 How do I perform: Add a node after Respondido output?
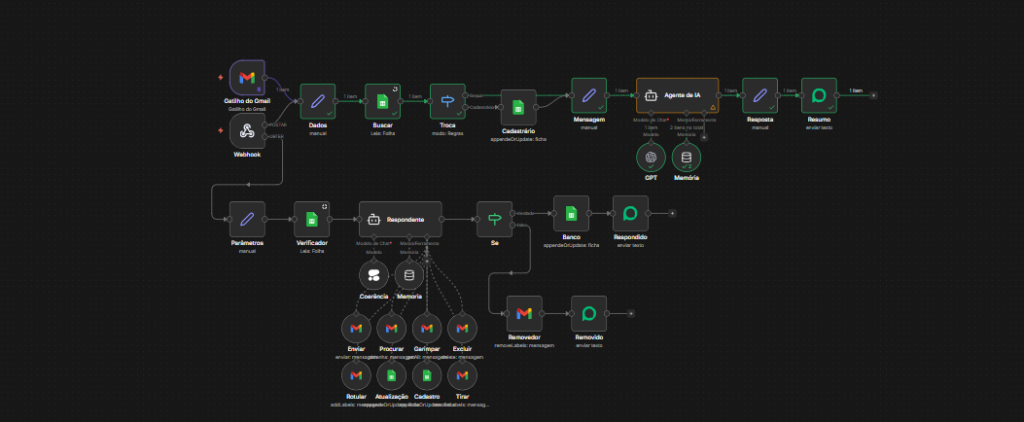(x=673, y=214)
